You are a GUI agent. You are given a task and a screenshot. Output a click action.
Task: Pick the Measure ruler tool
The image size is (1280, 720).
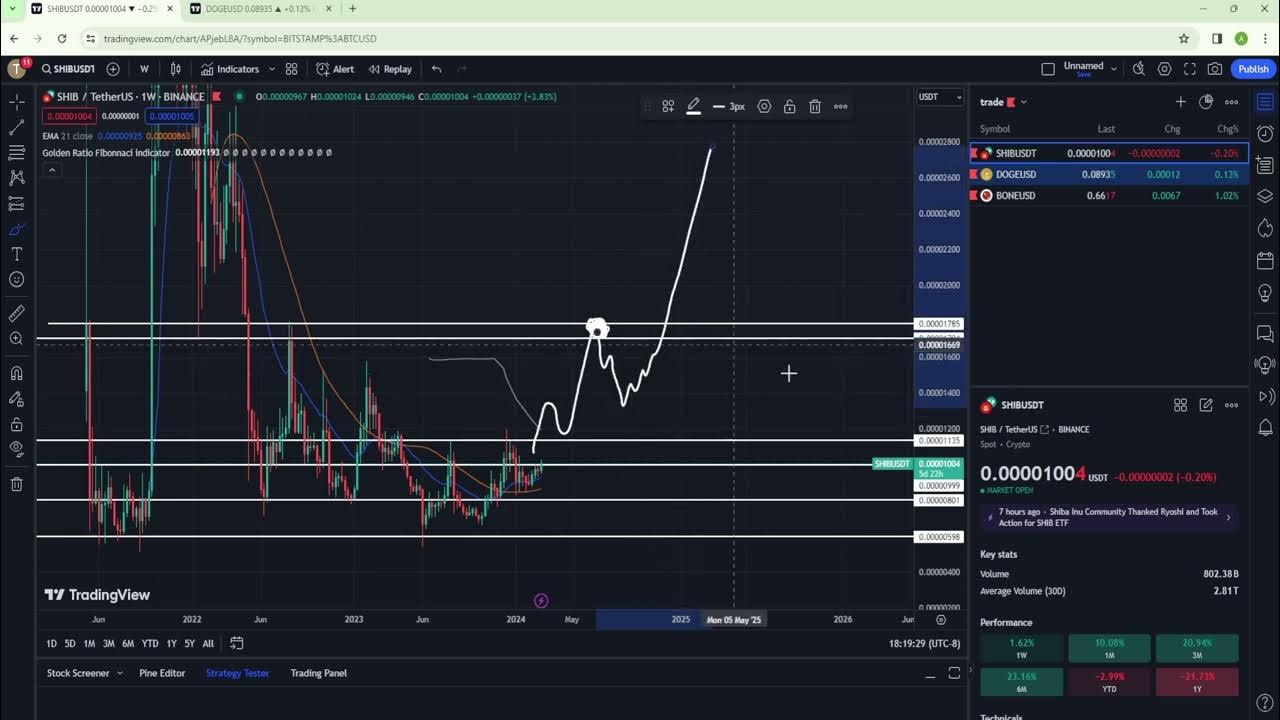click(16, 314)
